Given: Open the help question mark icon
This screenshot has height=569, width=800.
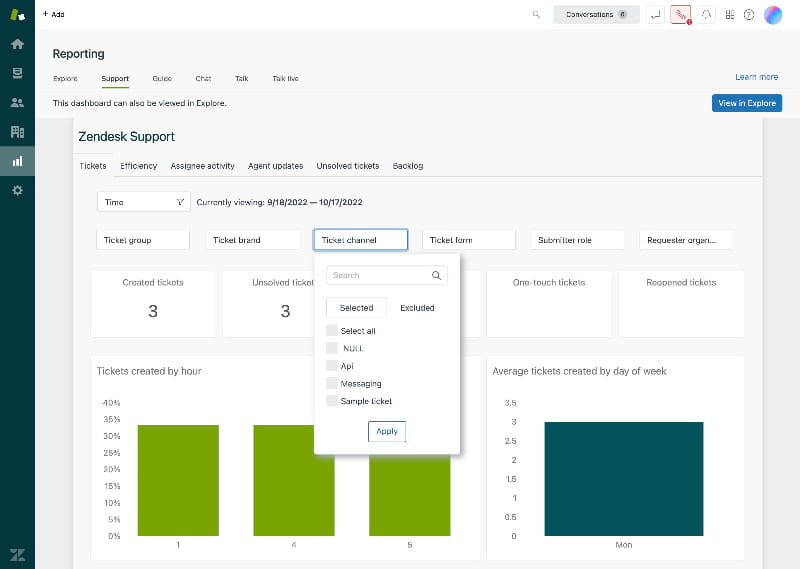Looking at the screenshot, I should point(749,15).
